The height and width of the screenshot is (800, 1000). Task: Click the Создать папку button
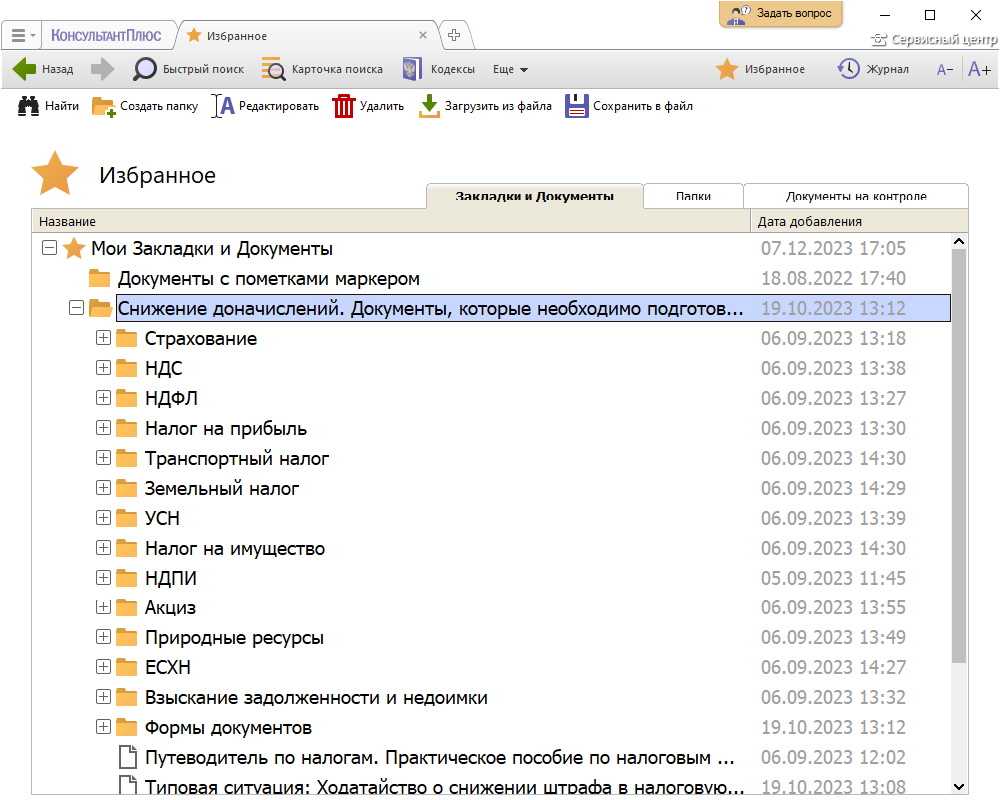pyautogui.click(x=146, y=106)
